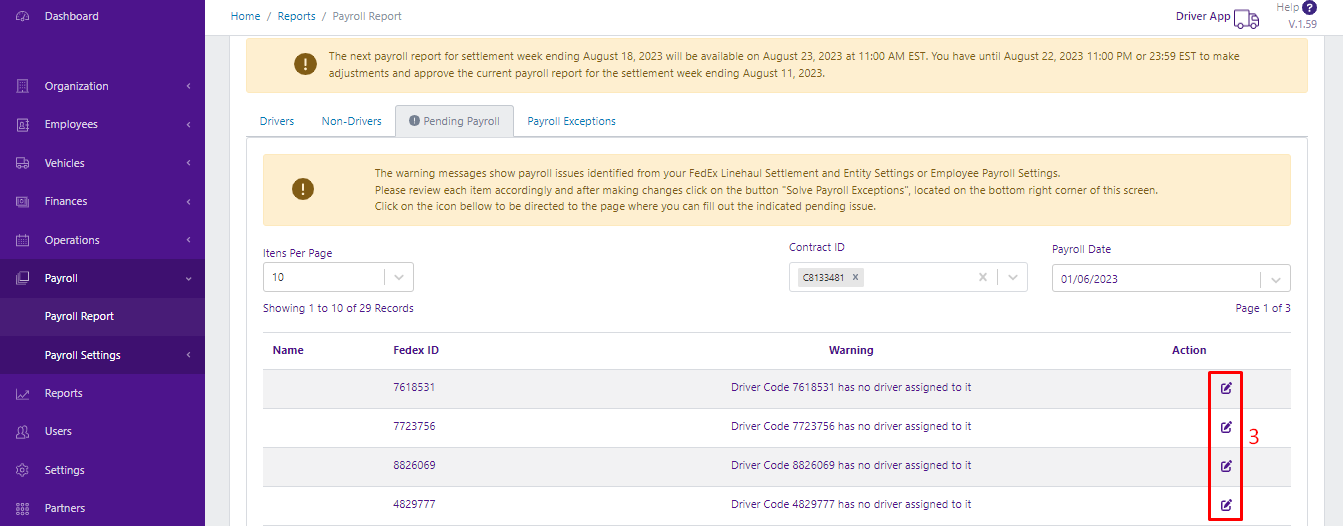Open edit action for Fedex ID 7723756
Image resolution: width=1343 pixels, height=526 pixels.
pyautogui.click(x=1226, y=427)
